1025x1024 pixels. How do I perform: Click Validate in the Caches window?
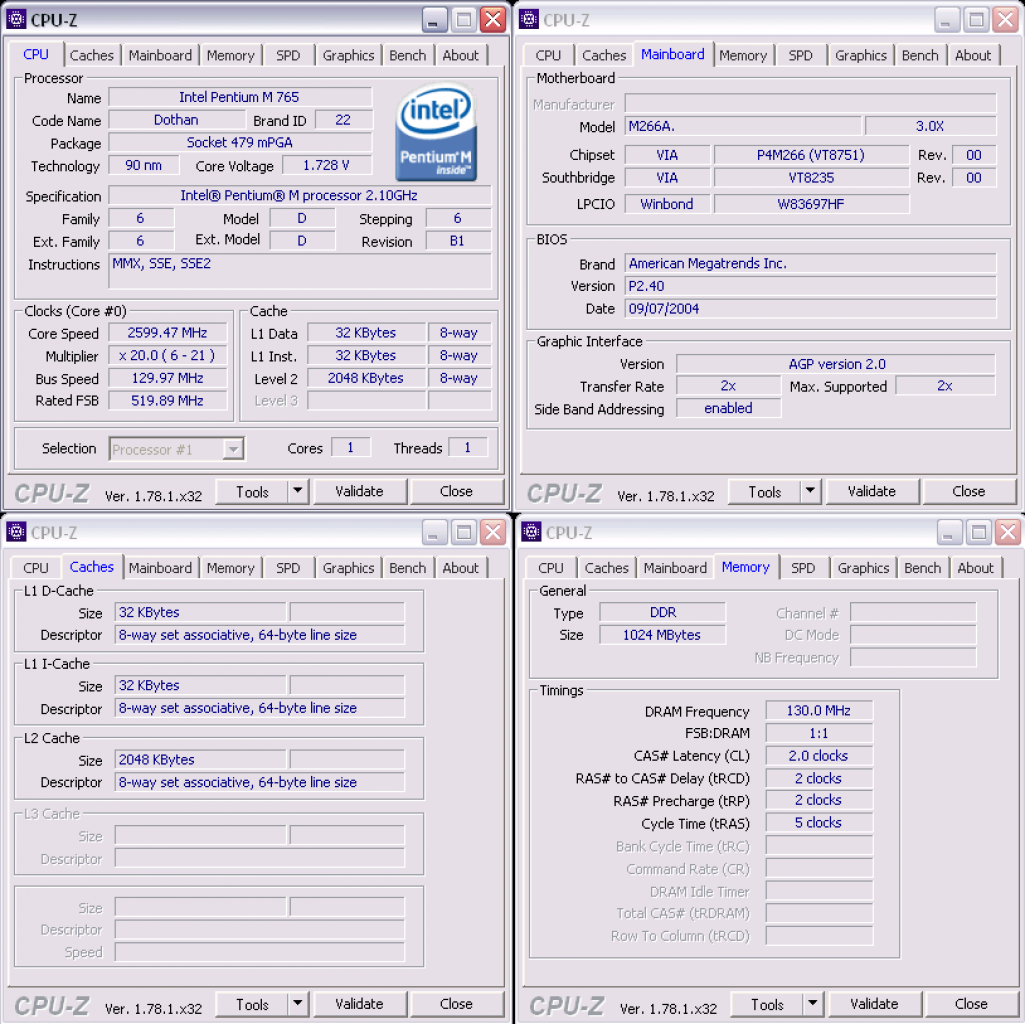[x=360, y=1003]
